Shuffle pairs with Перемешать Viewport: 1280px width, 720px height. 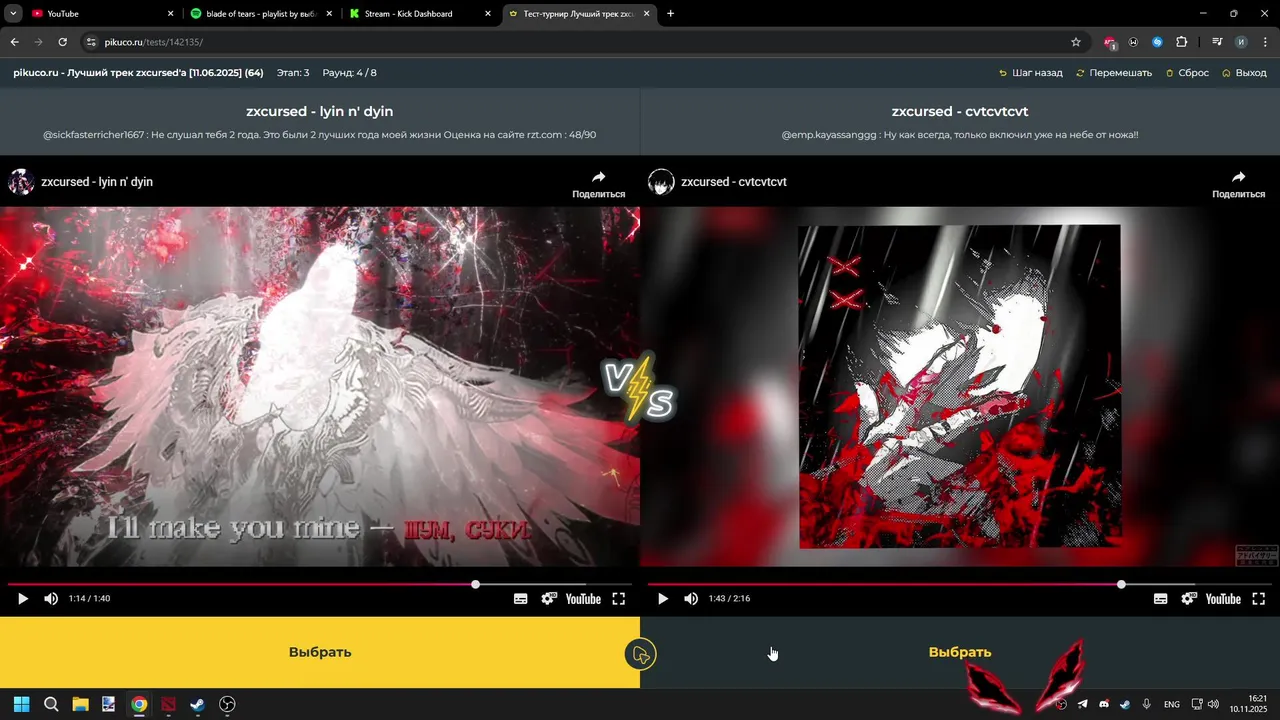(x=1114, y=73)
